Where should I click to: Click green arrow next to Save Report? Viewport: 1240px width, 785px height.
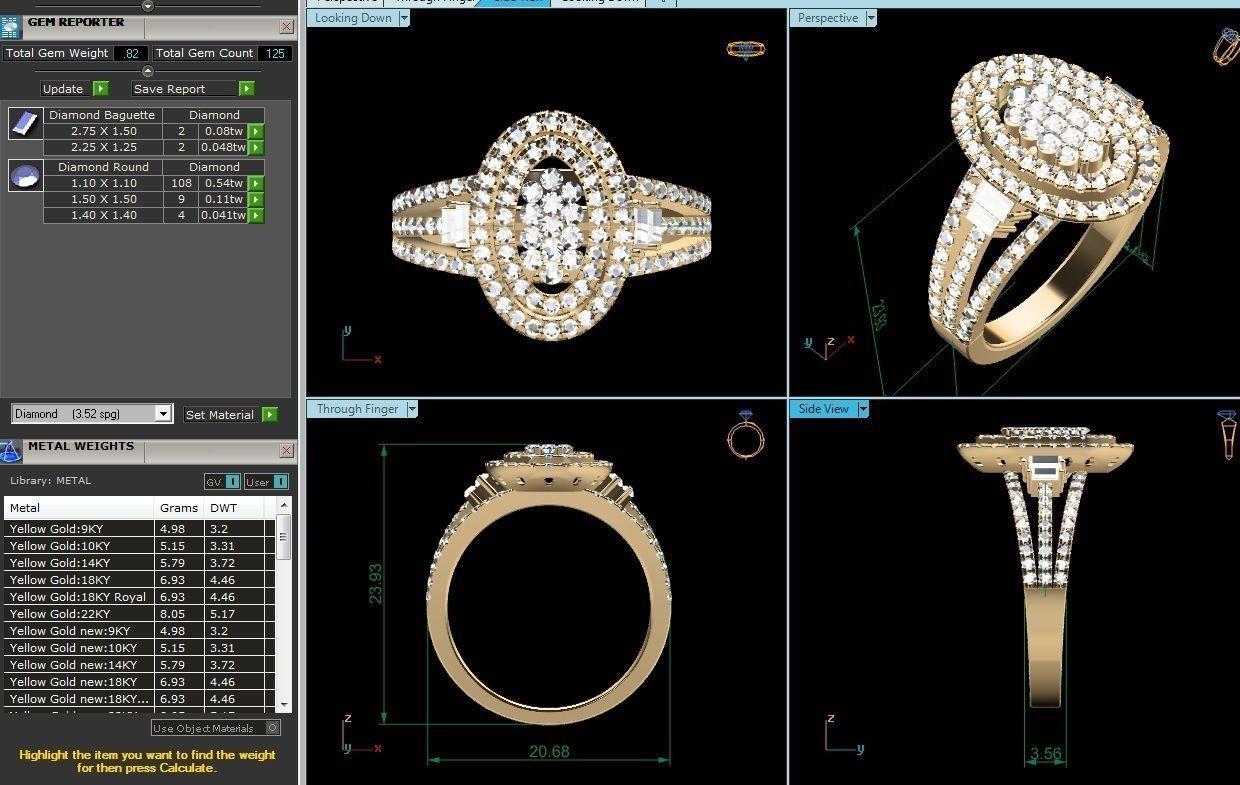246,89
